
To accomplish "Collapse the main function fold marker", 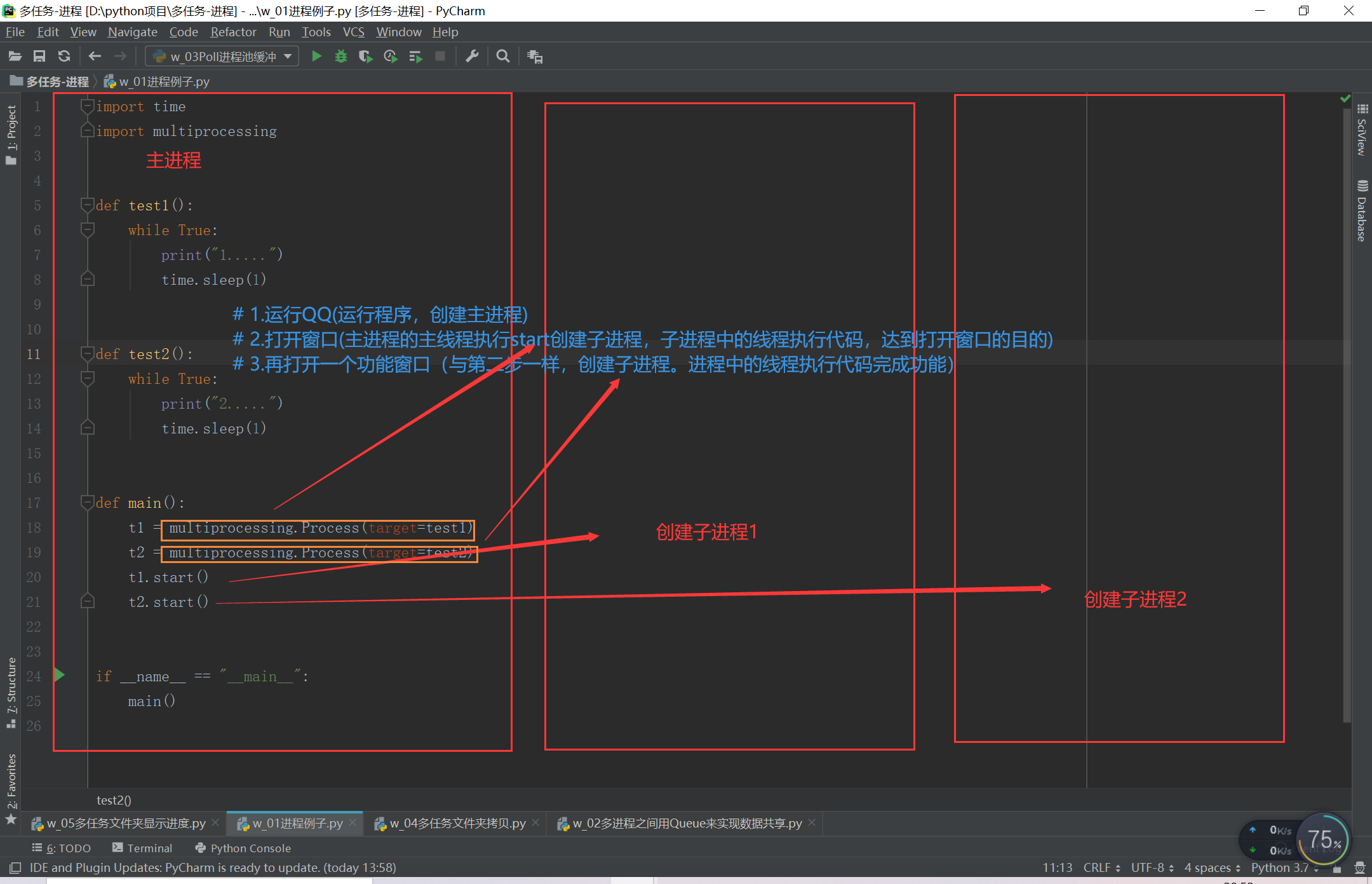I will [x=87, y=503].
